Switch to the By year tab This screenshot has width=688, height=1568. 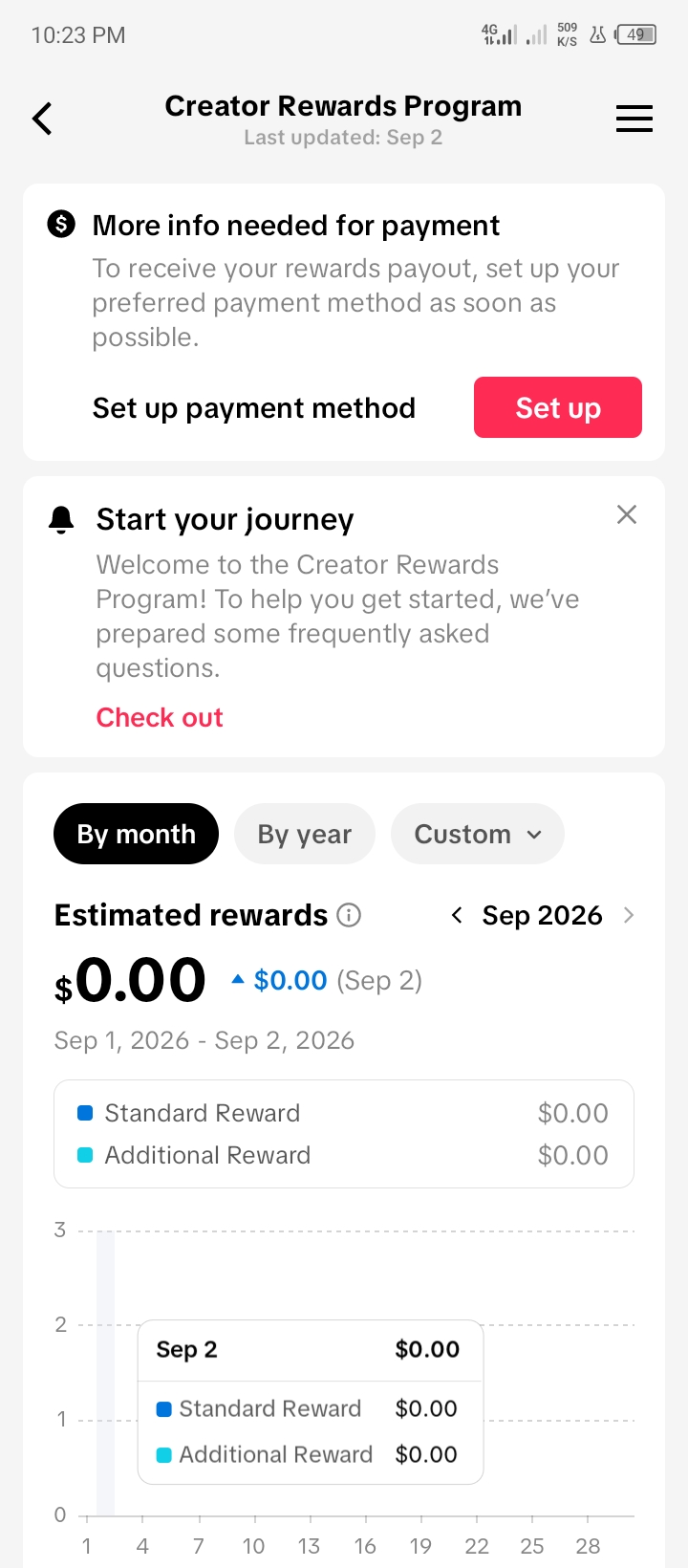click(x=305, y=834)
